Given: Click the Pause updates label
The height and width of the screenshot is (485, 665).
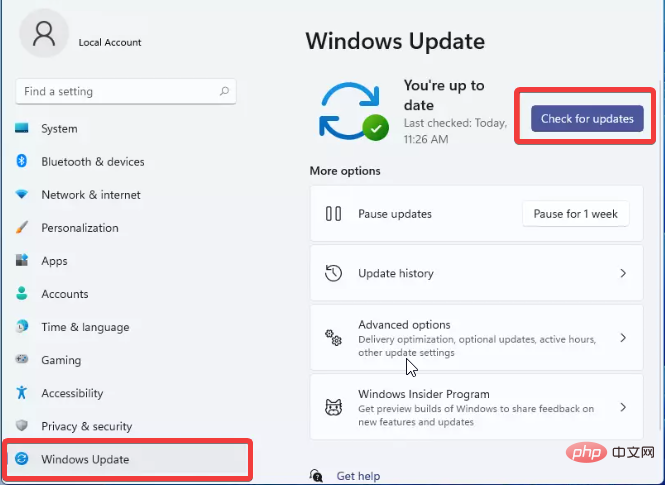Looking at the screenshot, I should tap(395, 214).
